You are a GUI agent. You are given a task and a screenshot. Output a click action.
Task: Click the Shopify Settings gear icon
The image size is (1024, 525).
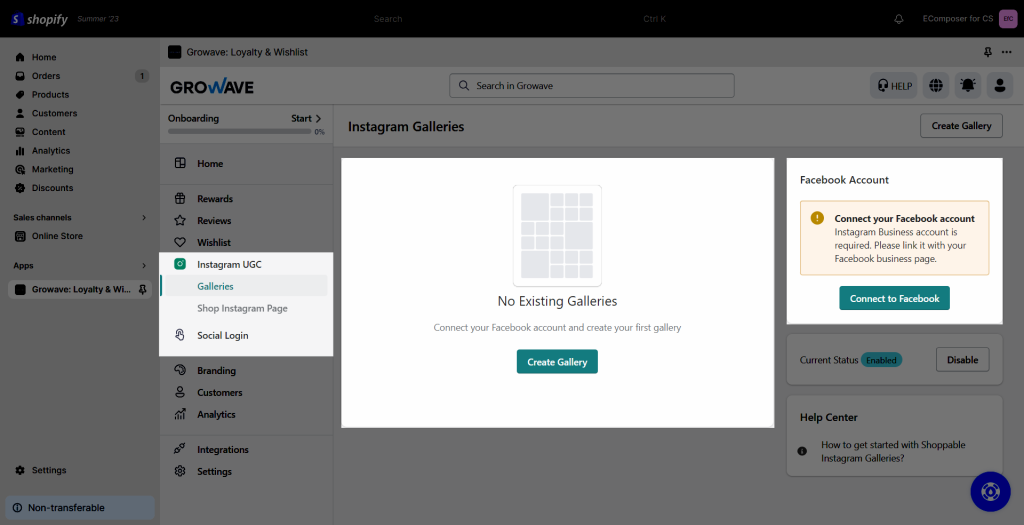click(20, 470)
